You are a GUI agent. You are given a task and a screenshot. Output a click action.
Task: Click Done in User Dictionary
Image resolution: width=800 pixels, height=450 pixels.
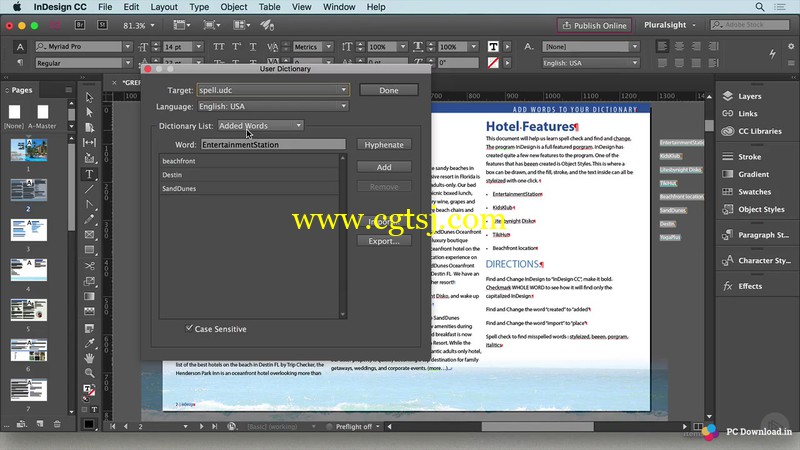389,90
